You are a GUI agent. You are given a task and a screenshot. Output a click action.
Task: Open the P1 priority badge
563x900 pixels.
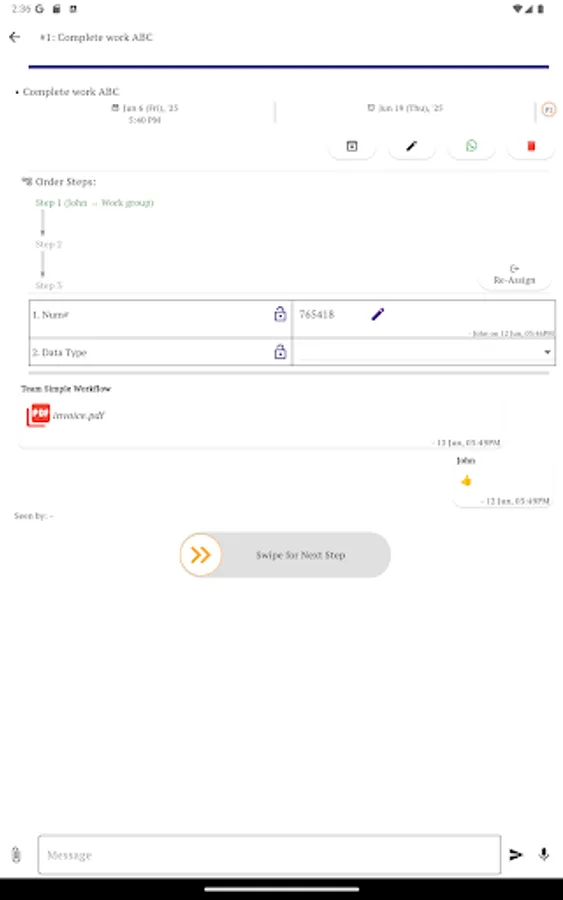pos(549,109)
